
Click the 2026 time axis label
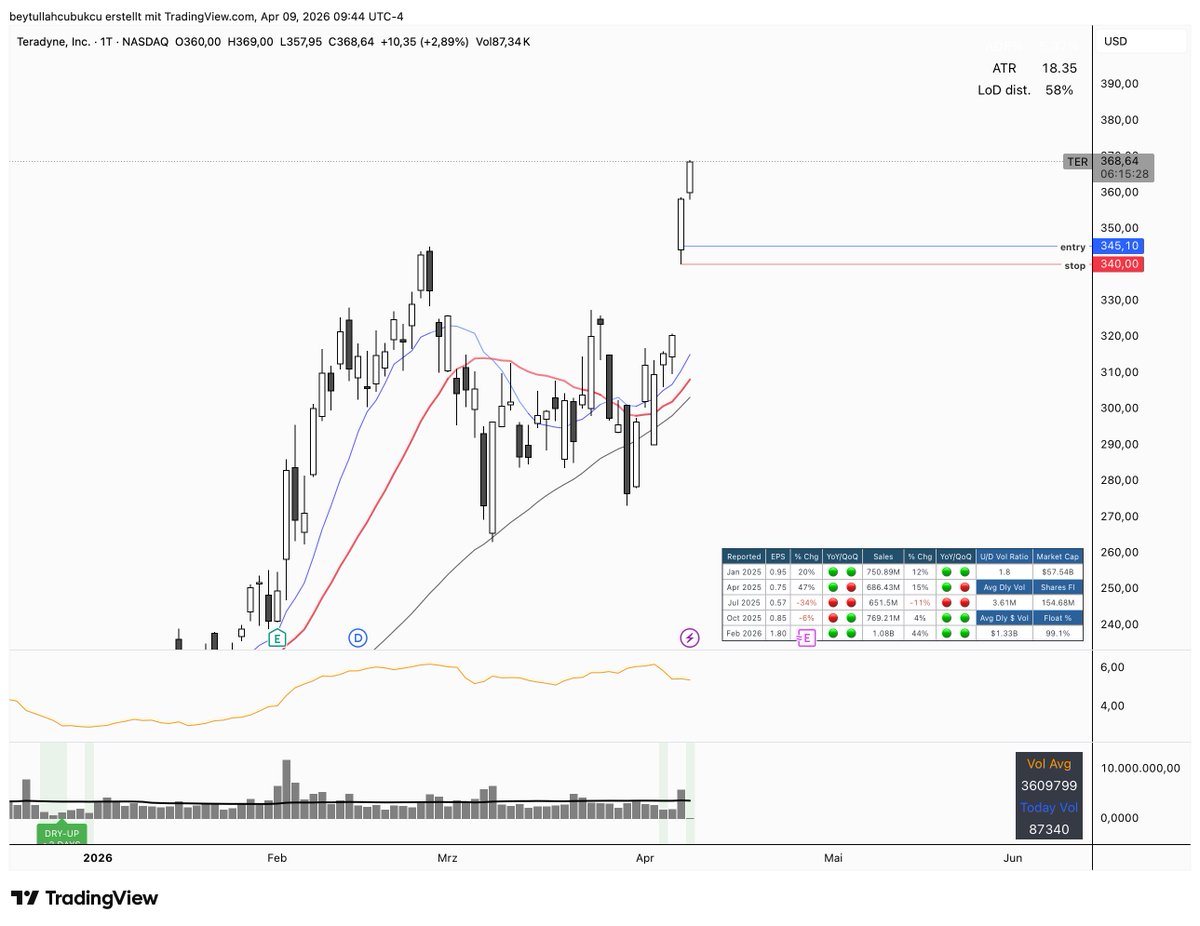[98, 857]
